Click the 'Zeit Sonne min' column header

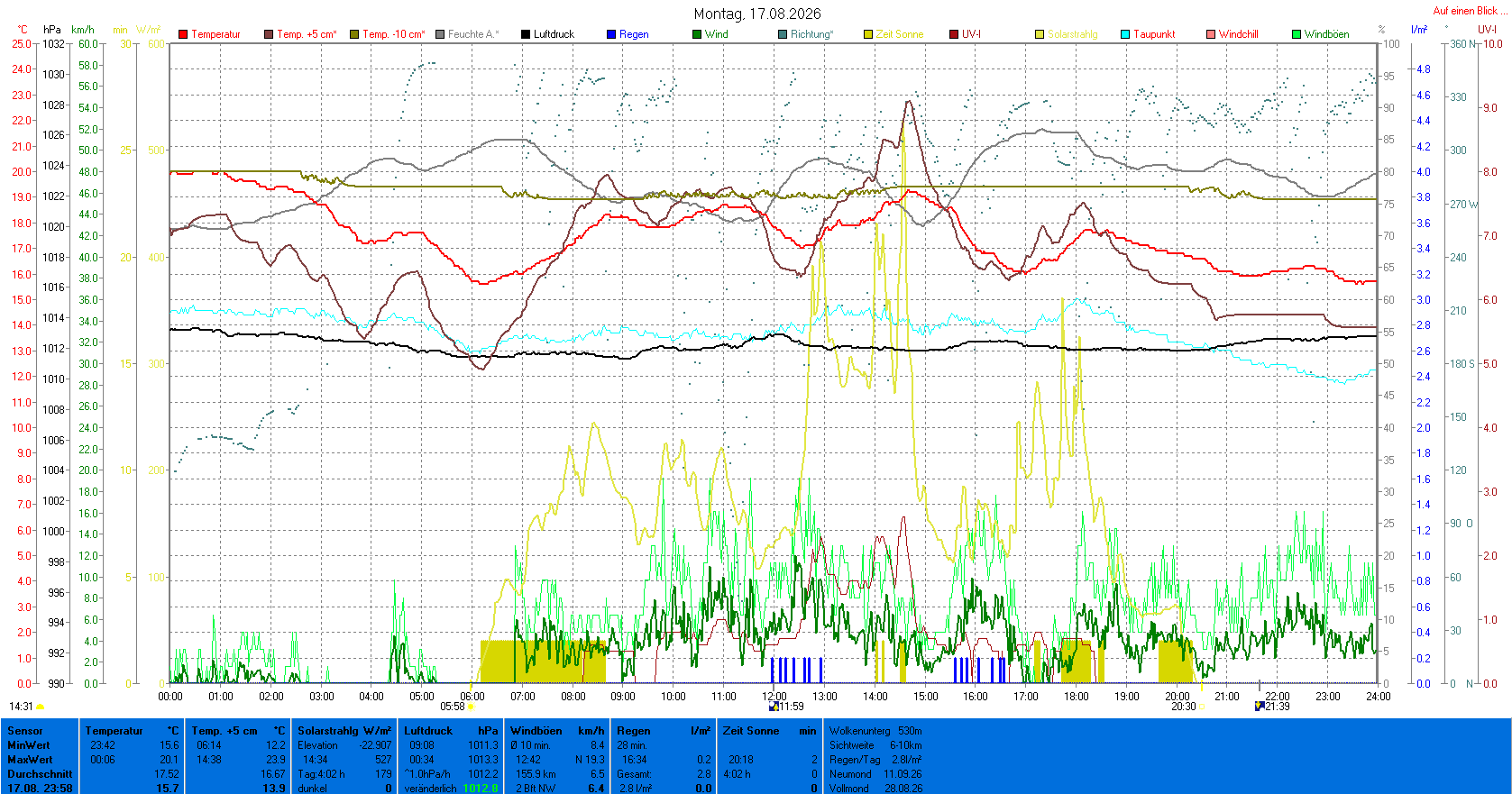770,731
